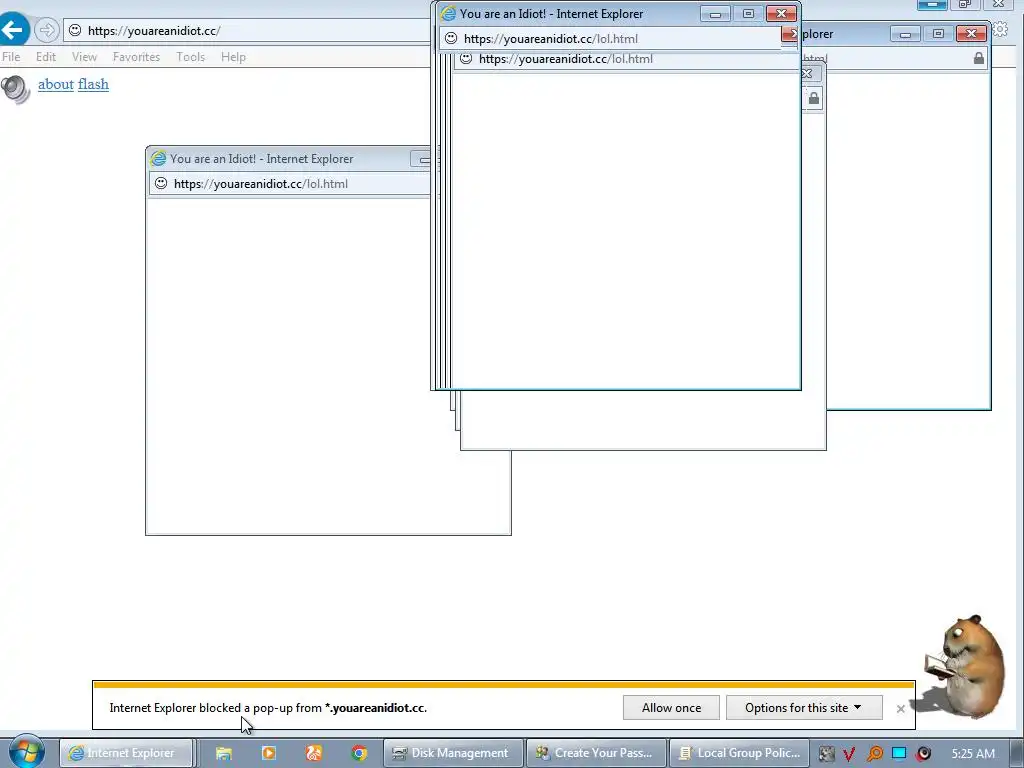The height and width of the screenshot is (768, 1024).
Task: Close the right-side Explorer popup window
Action: (971, 34)
